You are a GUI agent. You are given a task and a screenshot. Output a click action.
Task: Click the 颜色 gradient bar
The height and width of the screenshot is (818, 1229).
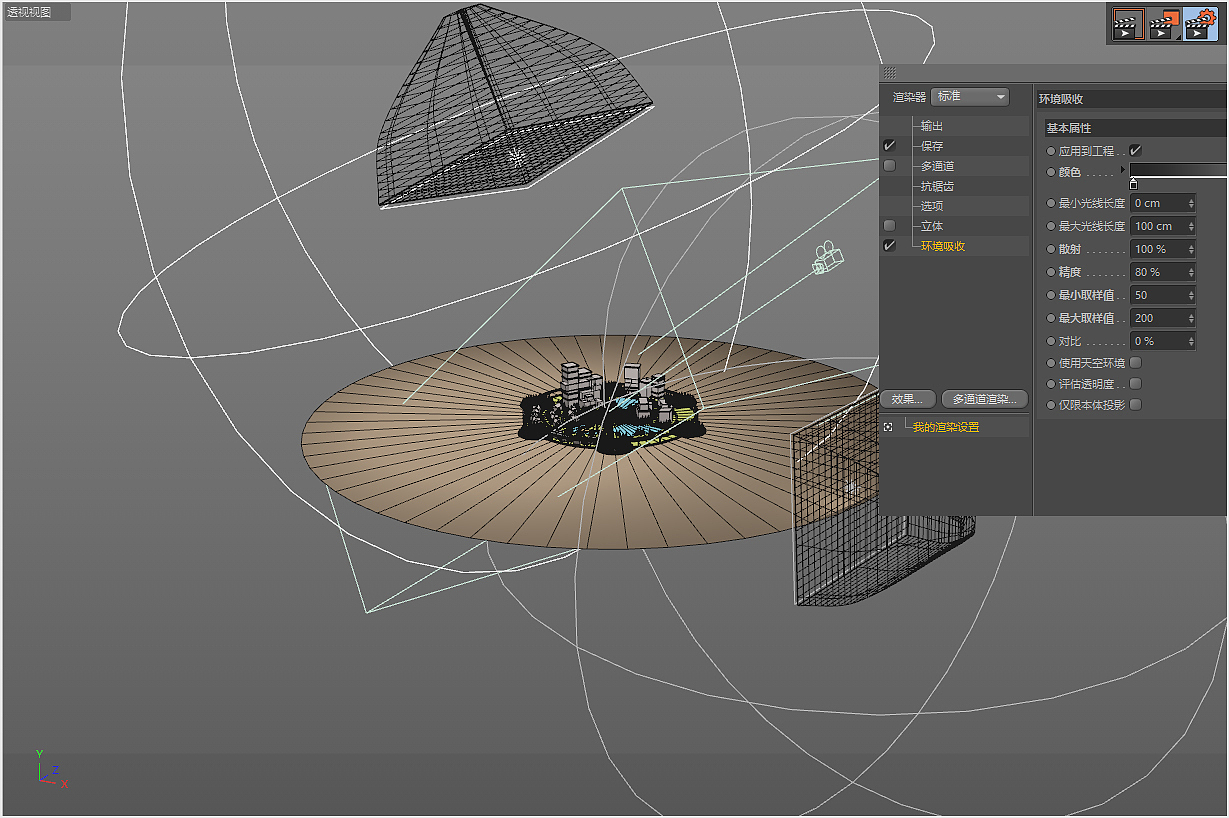coord(1180,171)
